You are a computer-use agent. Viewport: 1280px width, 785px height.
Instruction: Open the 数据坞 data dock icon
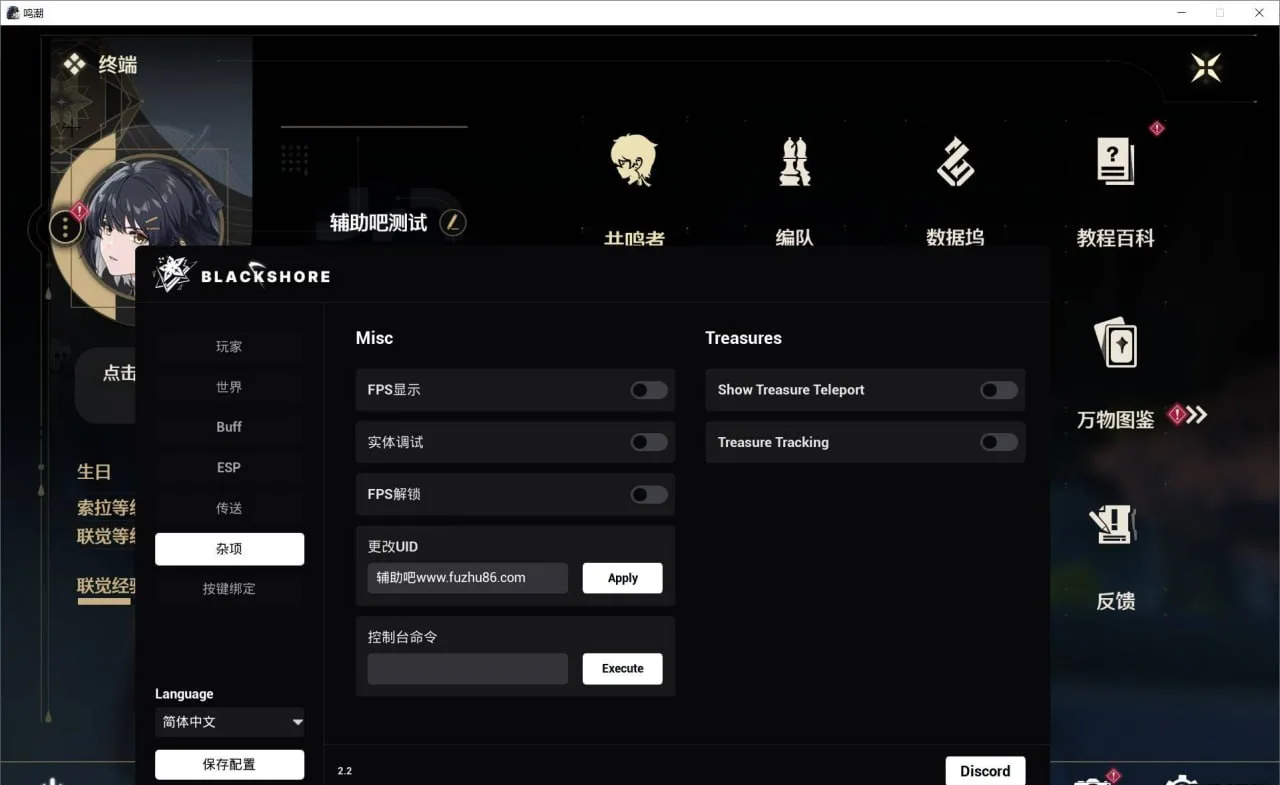coord(955,162)
